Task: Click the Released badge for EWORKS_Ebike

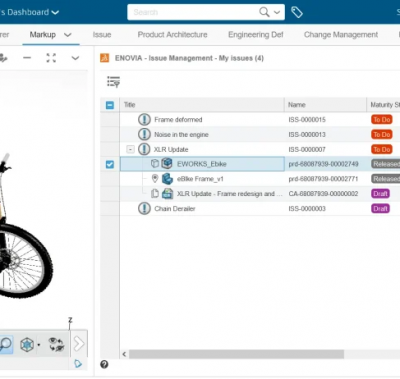Action: pos(386,164)
